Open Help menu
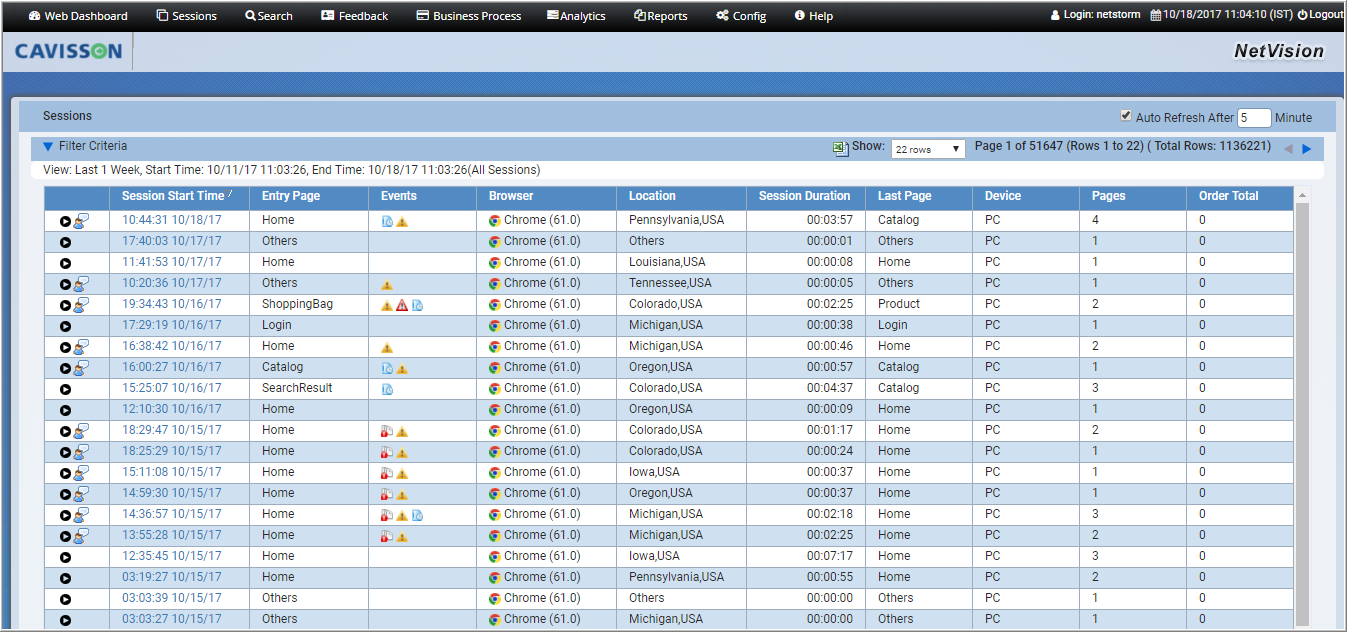 [814, 16]
